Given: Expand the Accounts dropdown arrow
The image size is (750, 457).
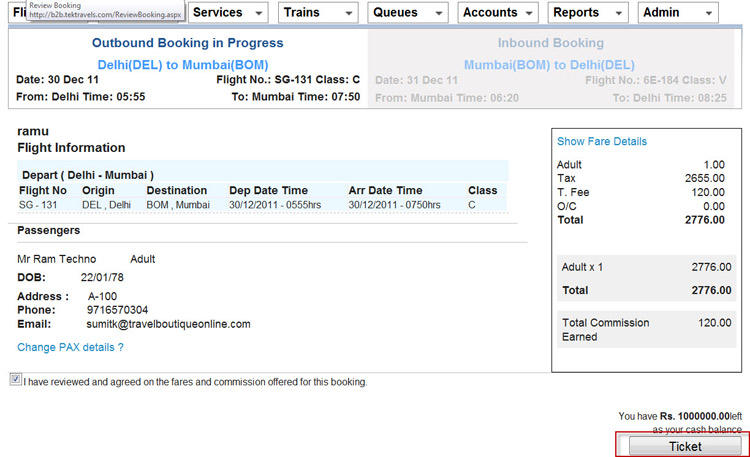Looking at the screenshot, I should (x=528, y=14).
